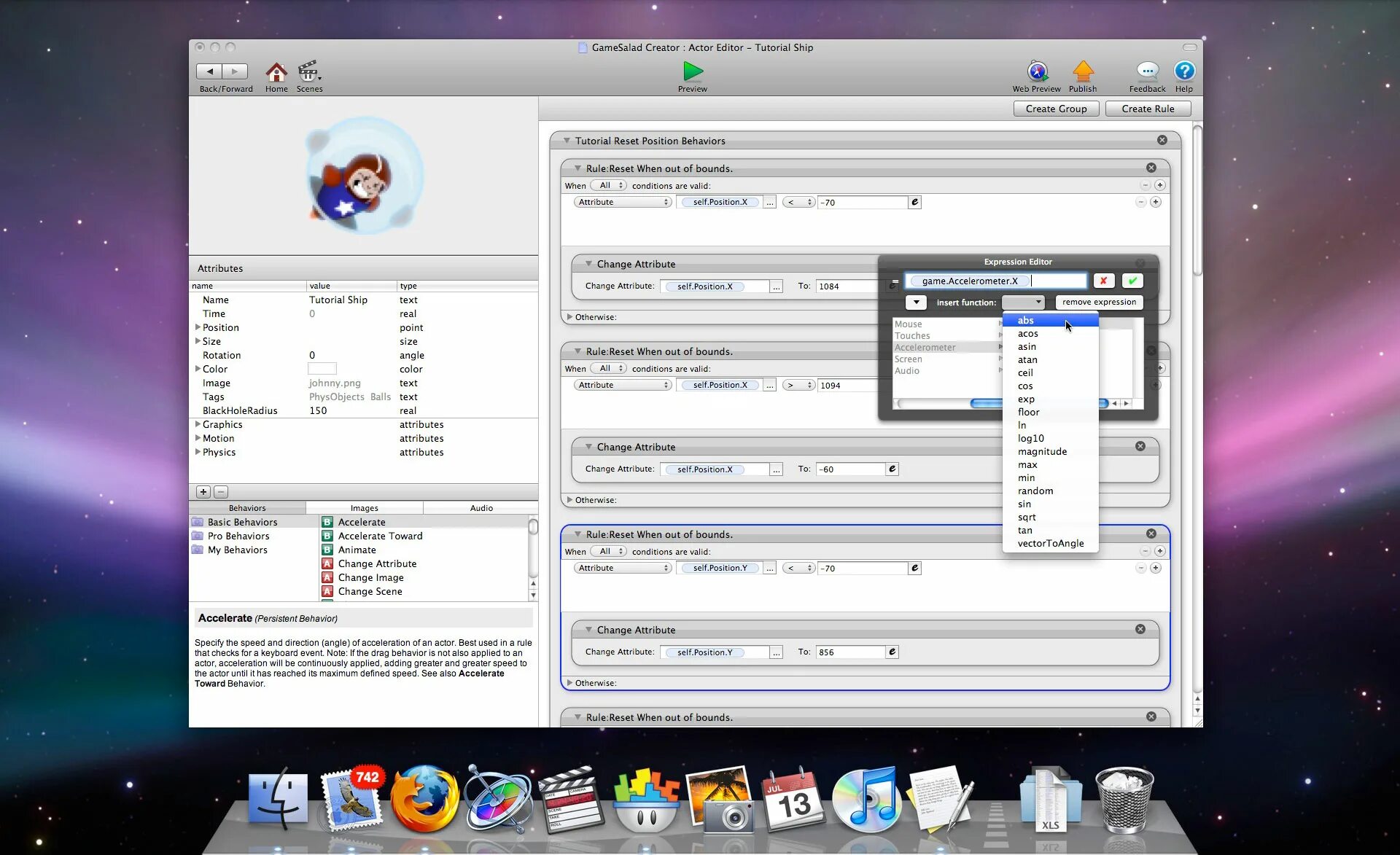Click the 'Create Rule' button

pos(1148,108)
